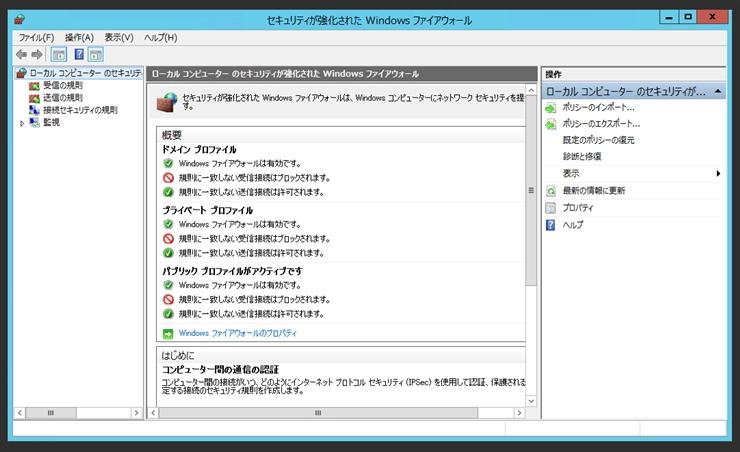This screenshot has height=452, width=740.
Task: Click ポリシーのインポート... action
Action: 598,108
